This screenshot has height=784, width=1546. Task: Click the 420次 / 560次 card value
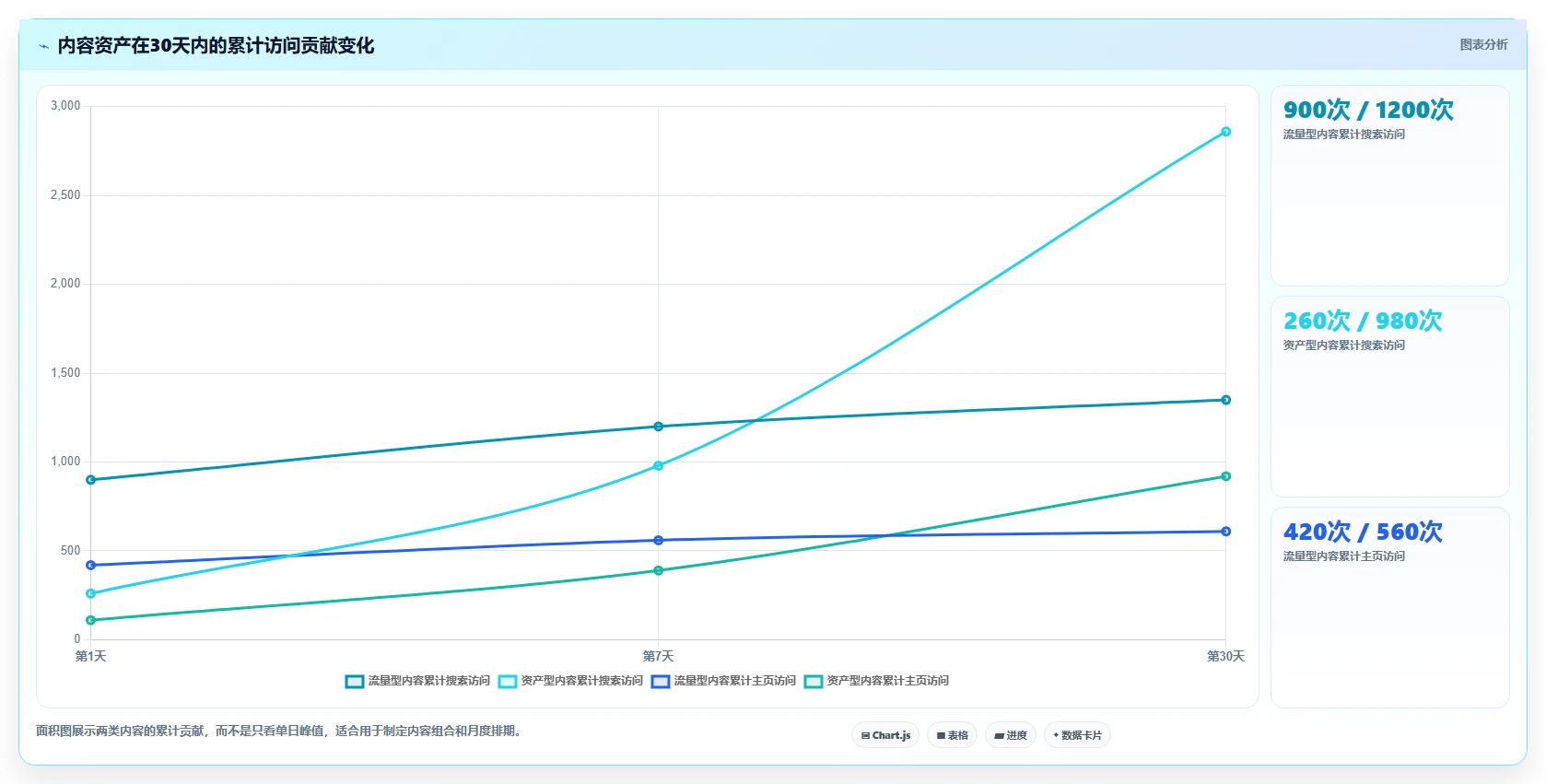(x=1363, y=532)
